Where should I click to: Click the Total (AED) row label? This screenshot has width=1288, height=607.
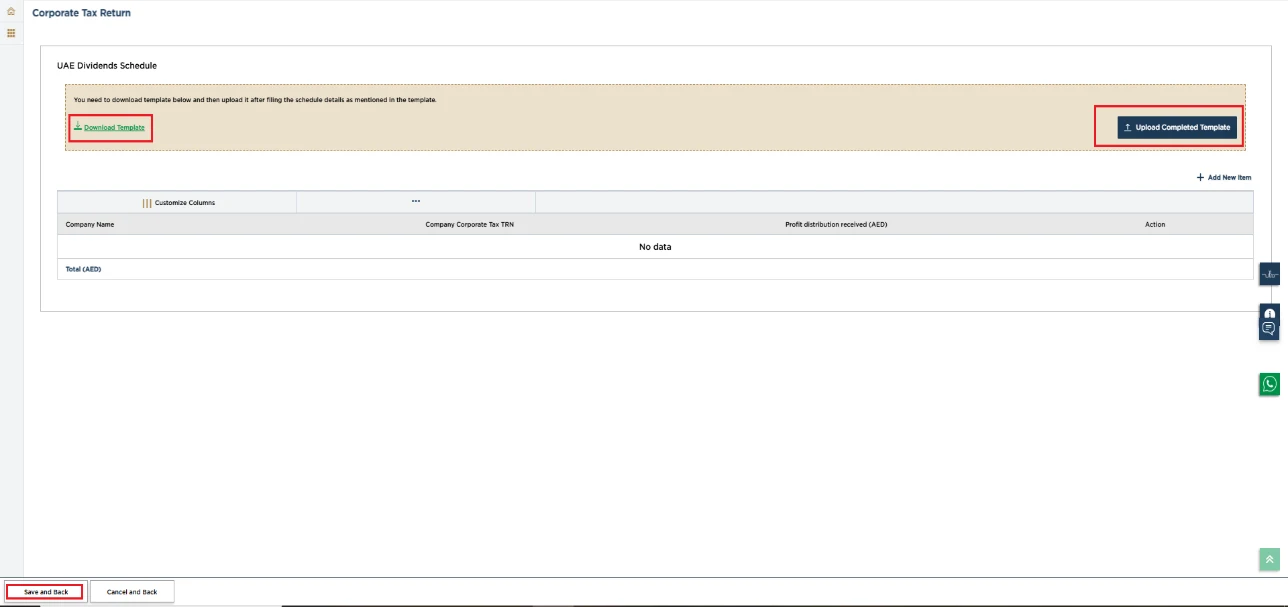[83, 269]
